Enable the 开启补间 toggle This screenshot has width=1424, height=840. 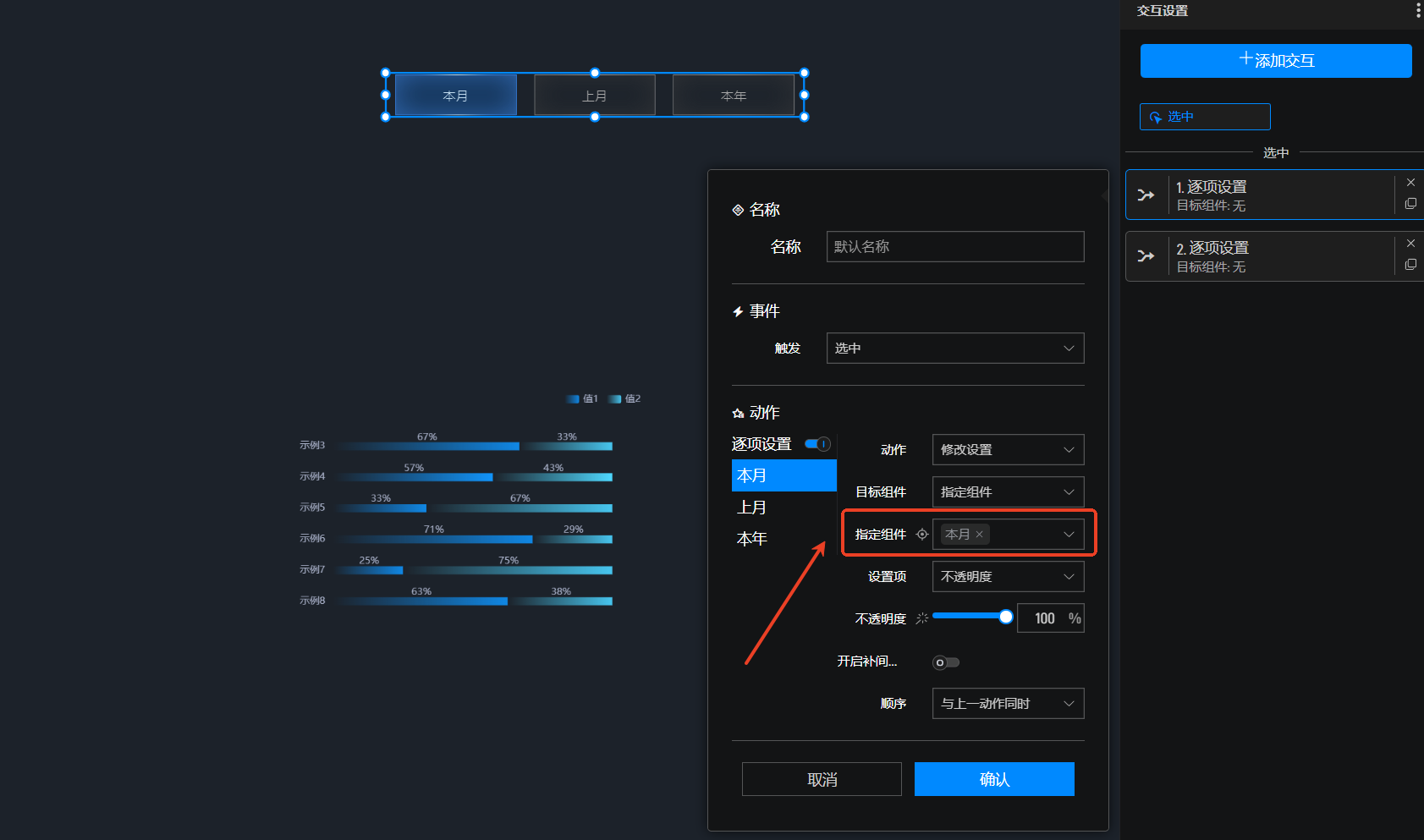[945, 662]
